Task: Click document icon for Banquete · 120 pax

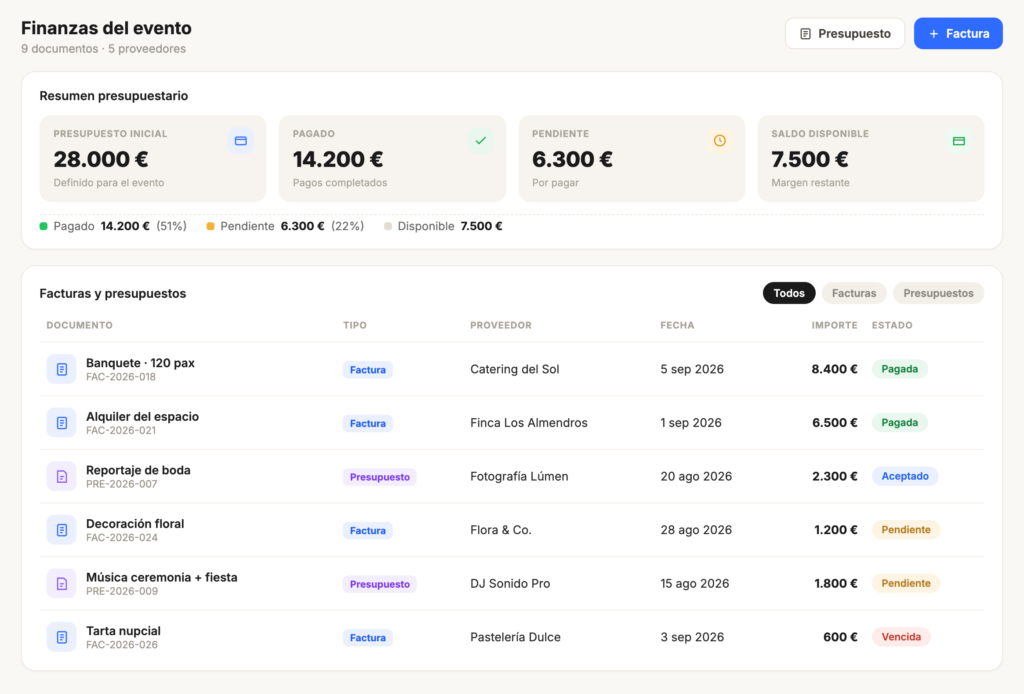Action: click(x=61, y=370)
